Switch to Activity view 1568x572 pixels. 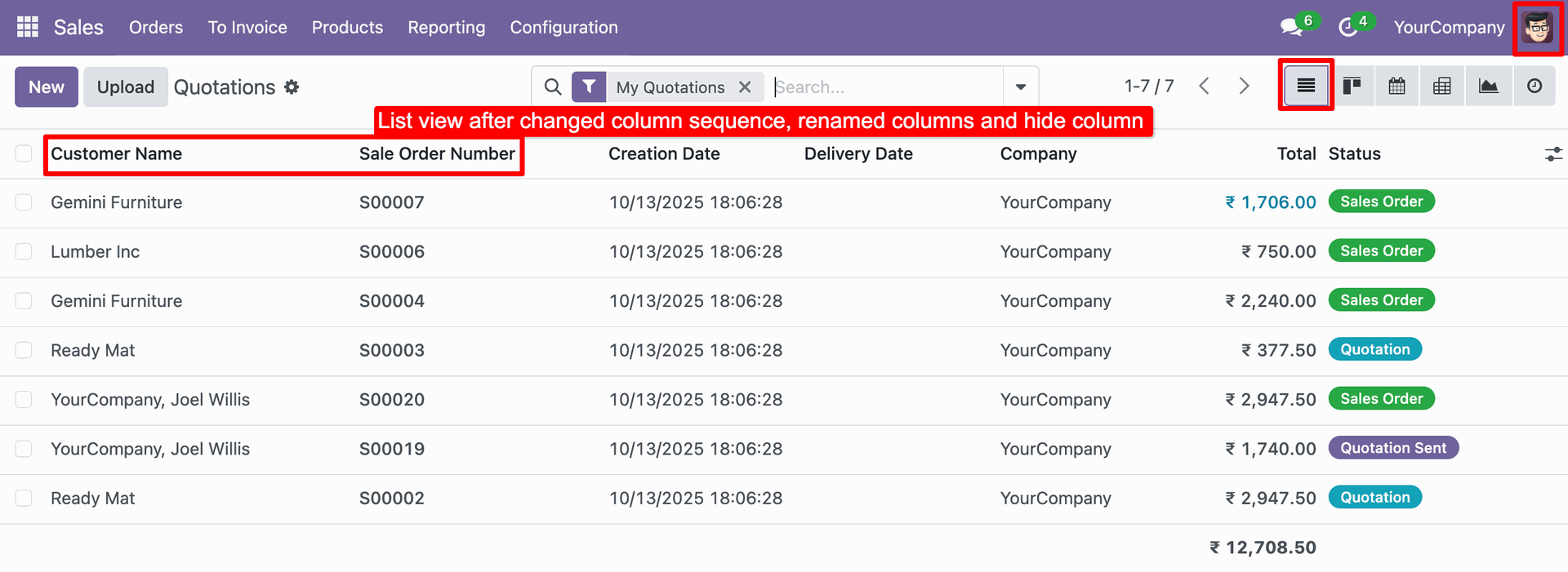(x=1535, y=86)
